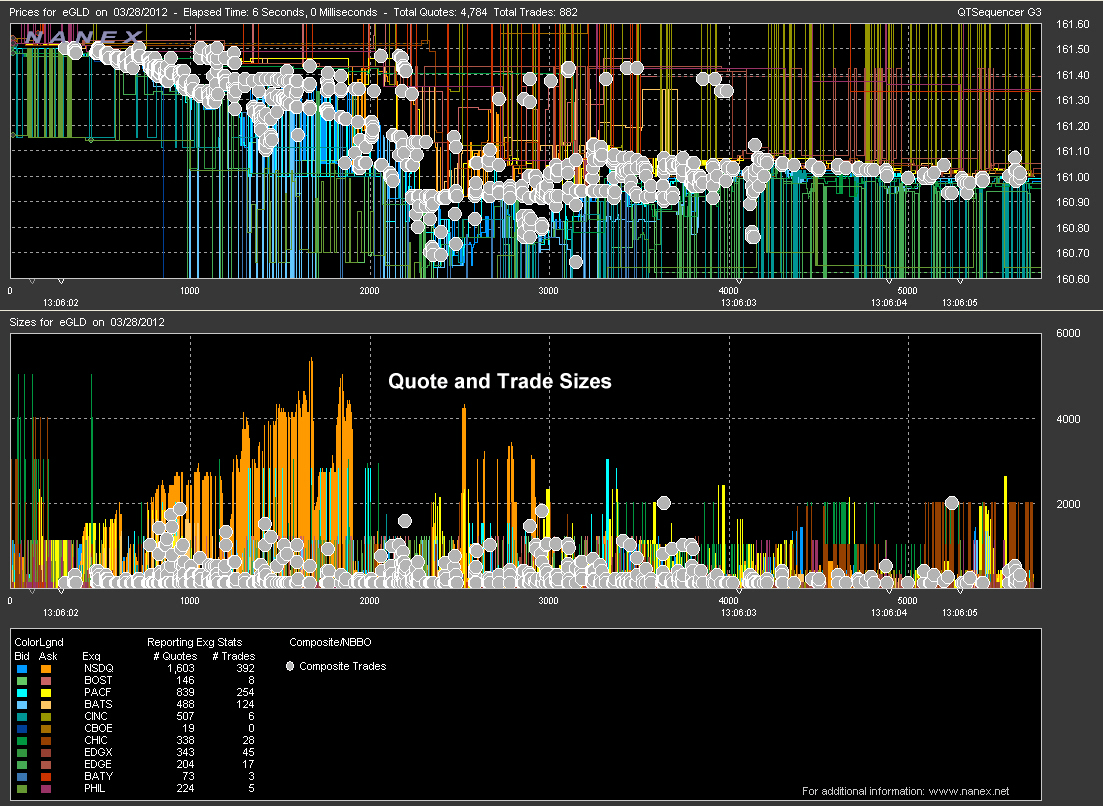Select the 'QTSequencer G3' label
The height and width of the screenshot is (806, 1103).
pyautogui.click(x=999, y=12)
